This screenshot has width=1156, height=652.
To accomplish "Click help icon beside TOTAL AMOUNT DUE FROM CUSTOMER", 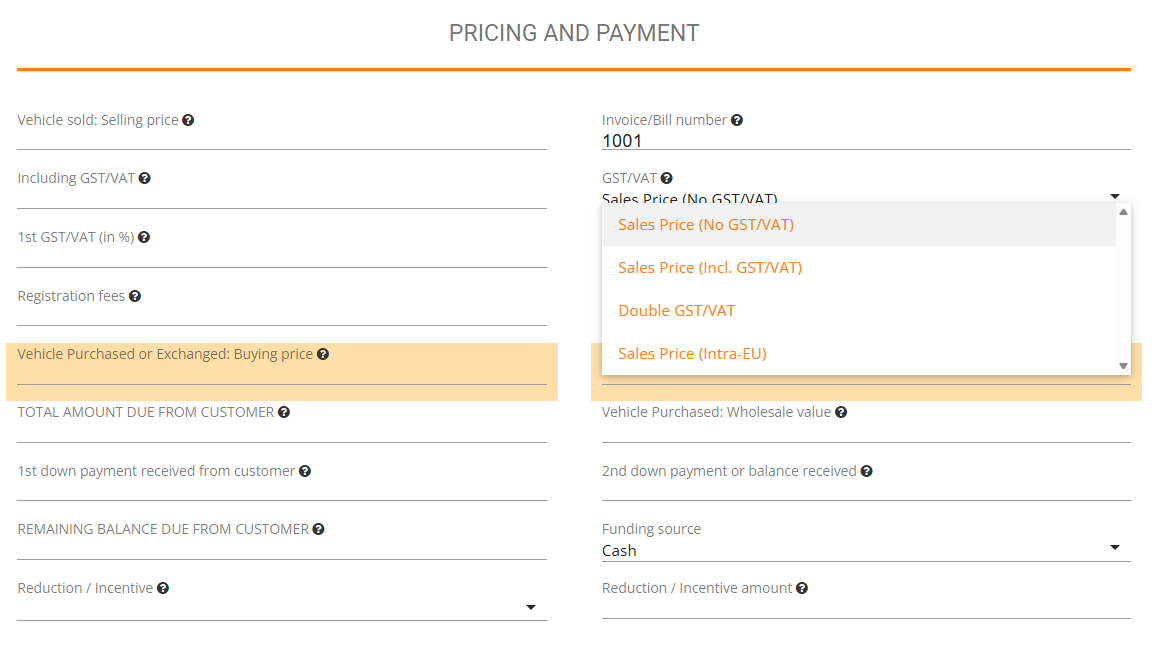I will pos(284,412).
